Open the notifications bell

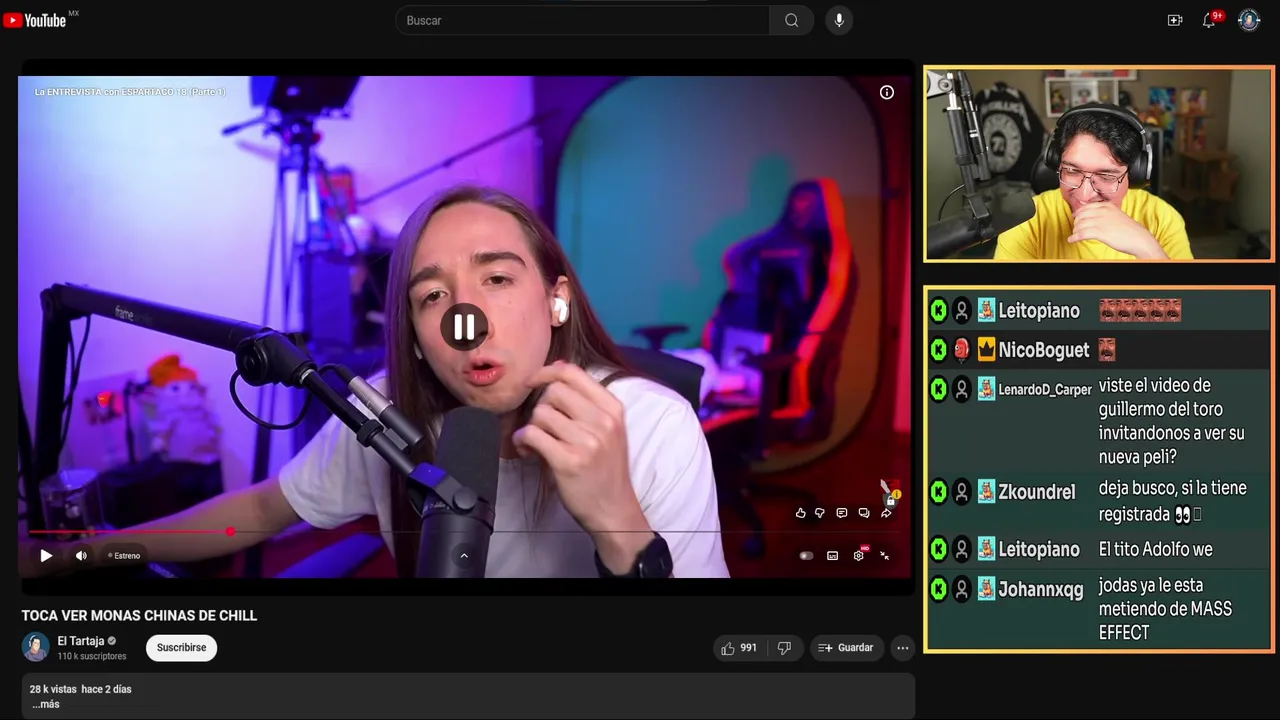click(x=1209, y=20)
